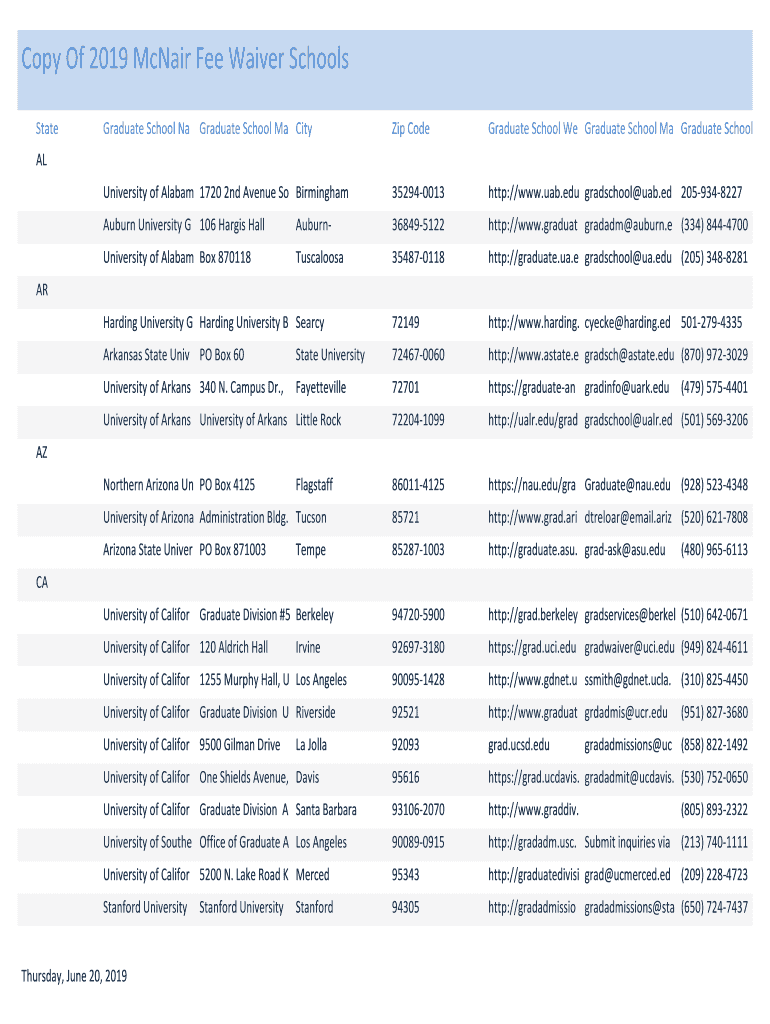Select the Tuscaloosa city cell

tap(319, 258)
